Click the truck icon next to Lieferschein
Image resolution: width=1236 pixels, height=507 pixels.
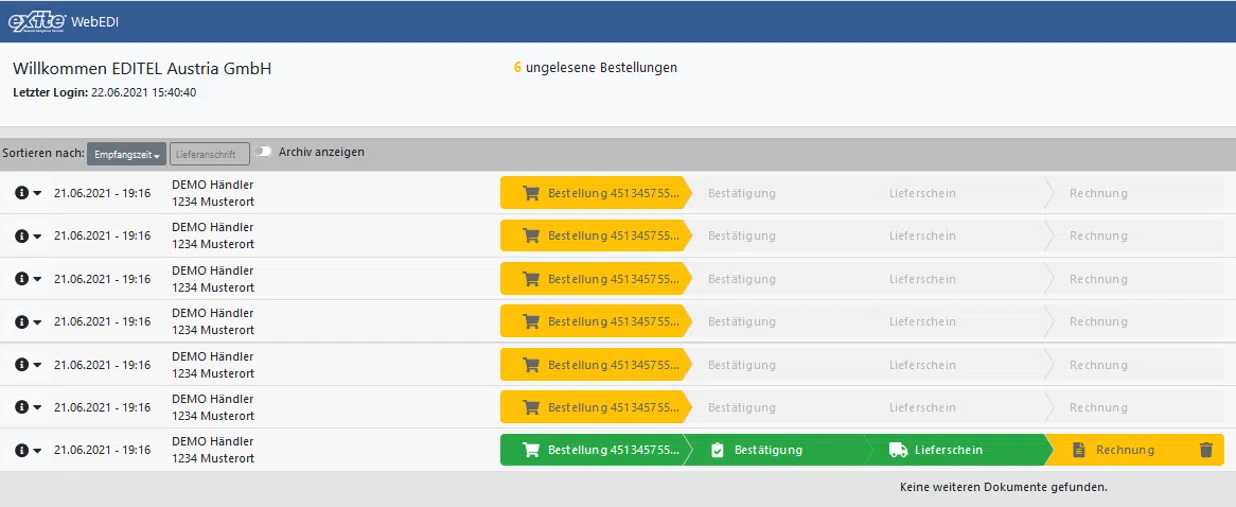898,450
